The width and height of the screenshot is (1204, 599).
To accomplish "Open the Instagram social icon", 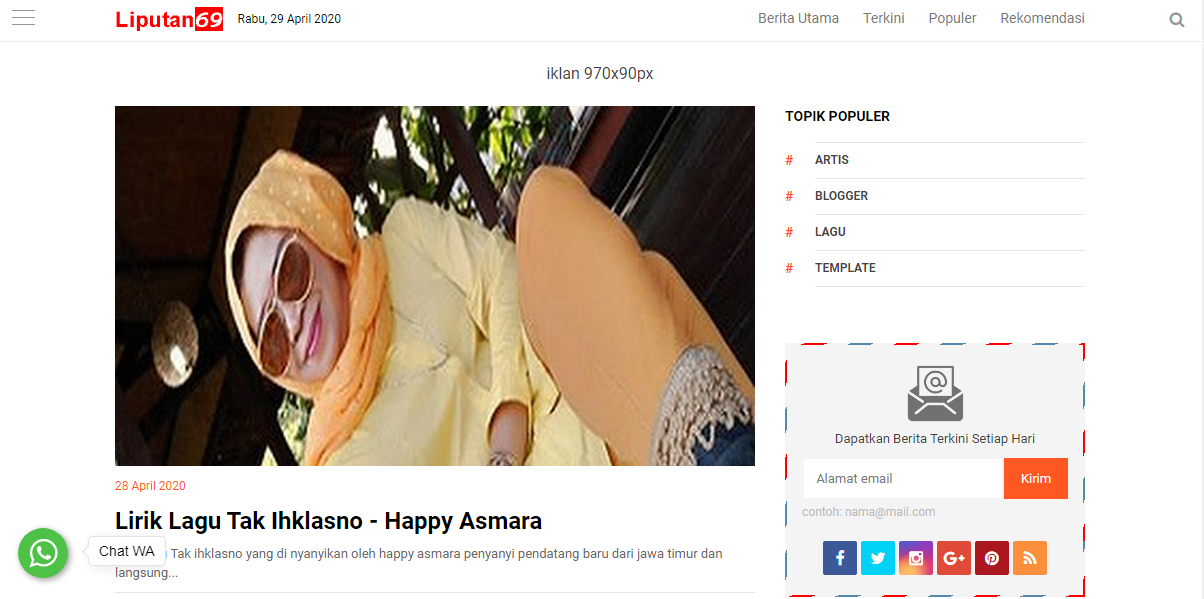I will point(916,558).
